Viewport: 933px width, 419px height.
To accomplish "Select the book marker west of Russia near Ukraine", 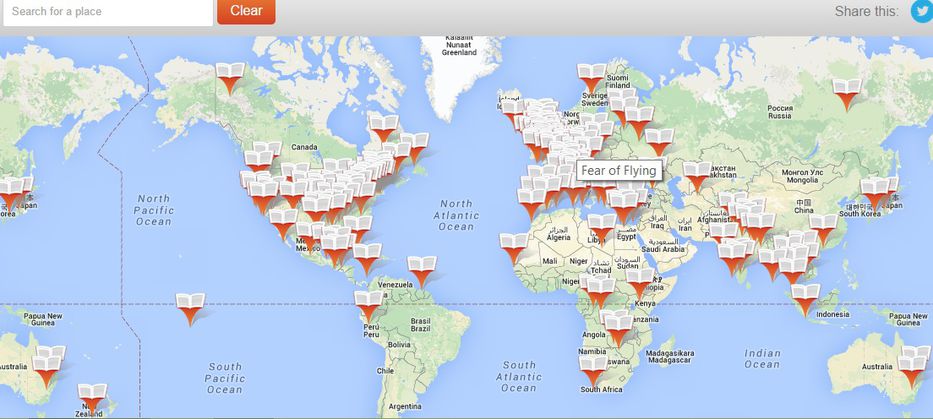I will coord(659,143).
